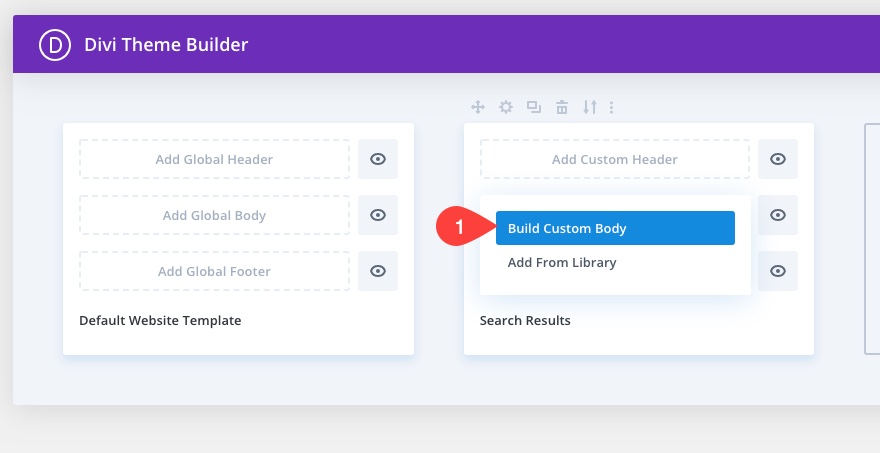Open the three-dot more options menu
Screen dimensions: 880x453
pyautogui.click(x=611, y=107)
